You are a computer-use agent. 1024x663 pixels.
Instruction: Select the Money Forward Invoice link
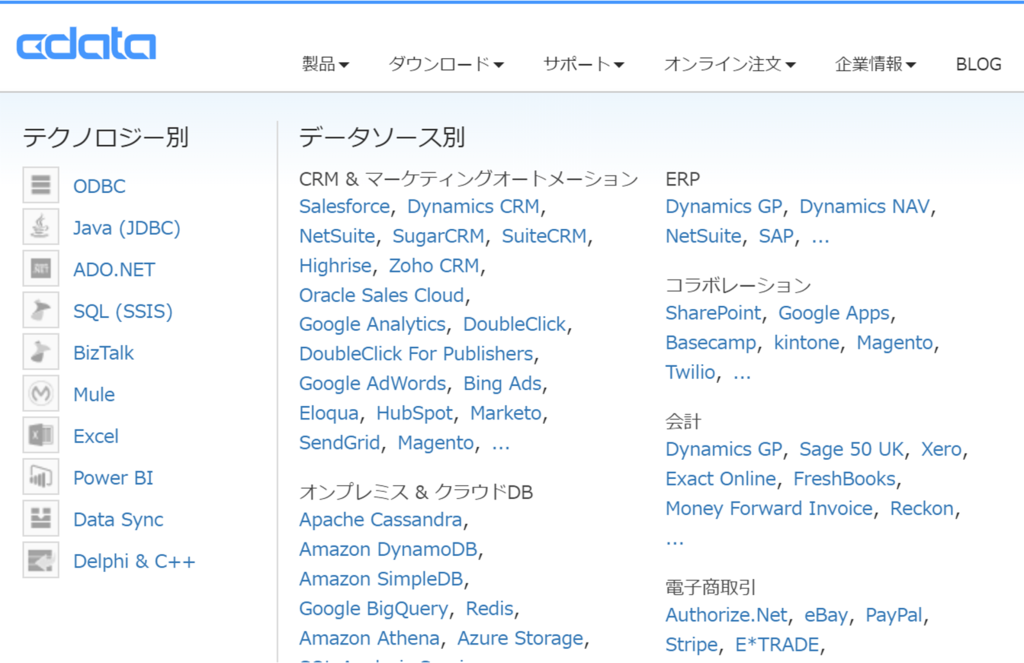pyautogui.click(x=769, y=509)
